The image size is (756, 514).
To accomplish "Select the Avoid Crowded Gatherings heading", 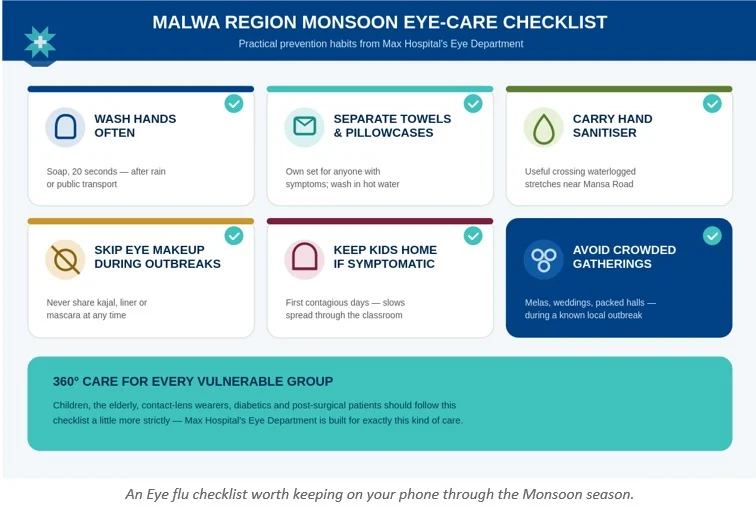I will pos(624,257).
